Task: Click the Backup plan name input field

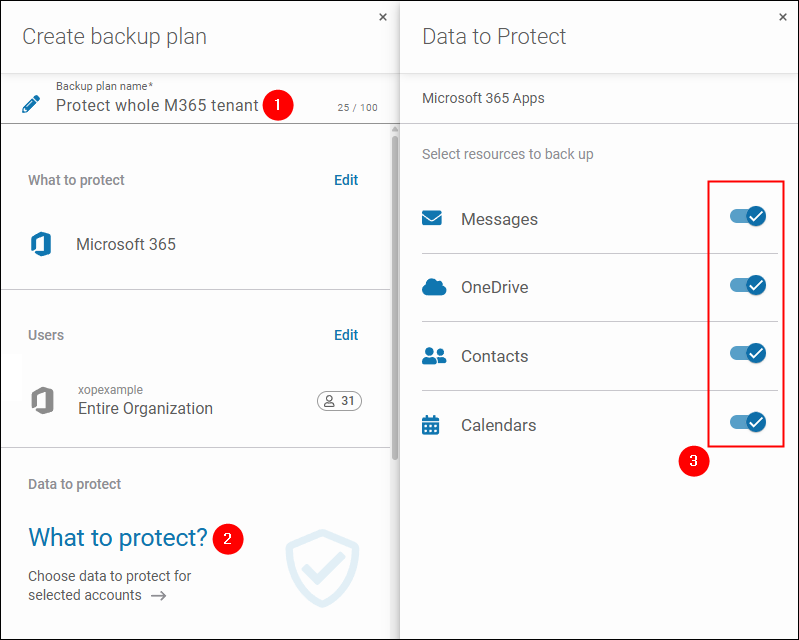Action: pyautogui.click(x=157, y=105)
